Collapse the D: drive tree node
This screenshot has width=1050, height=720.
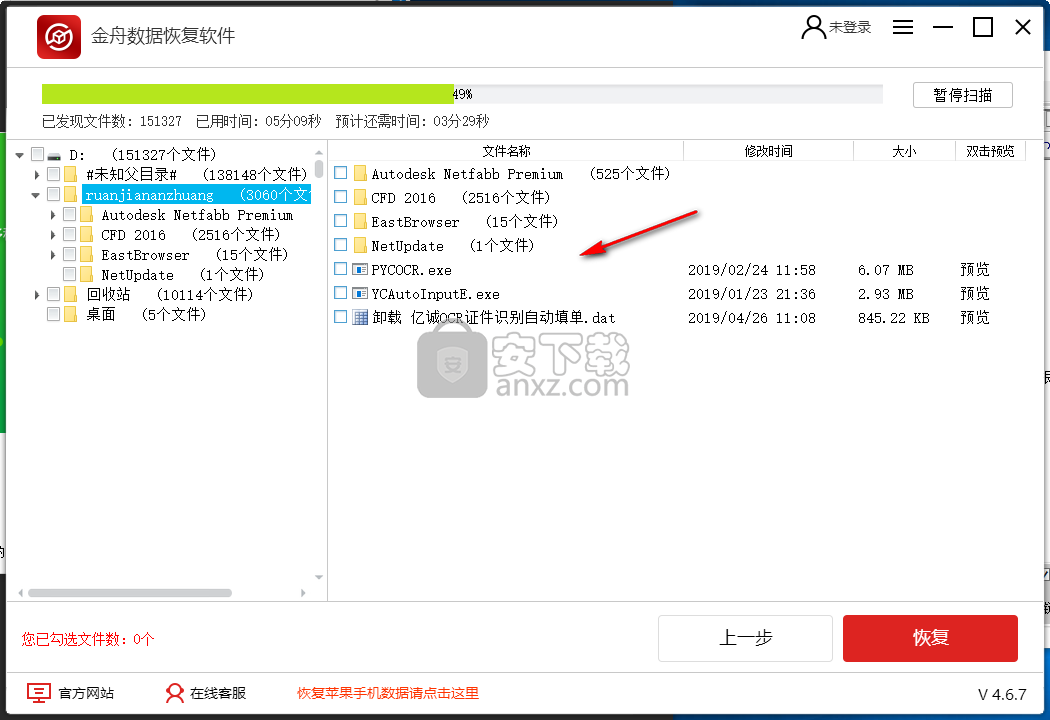19,155
